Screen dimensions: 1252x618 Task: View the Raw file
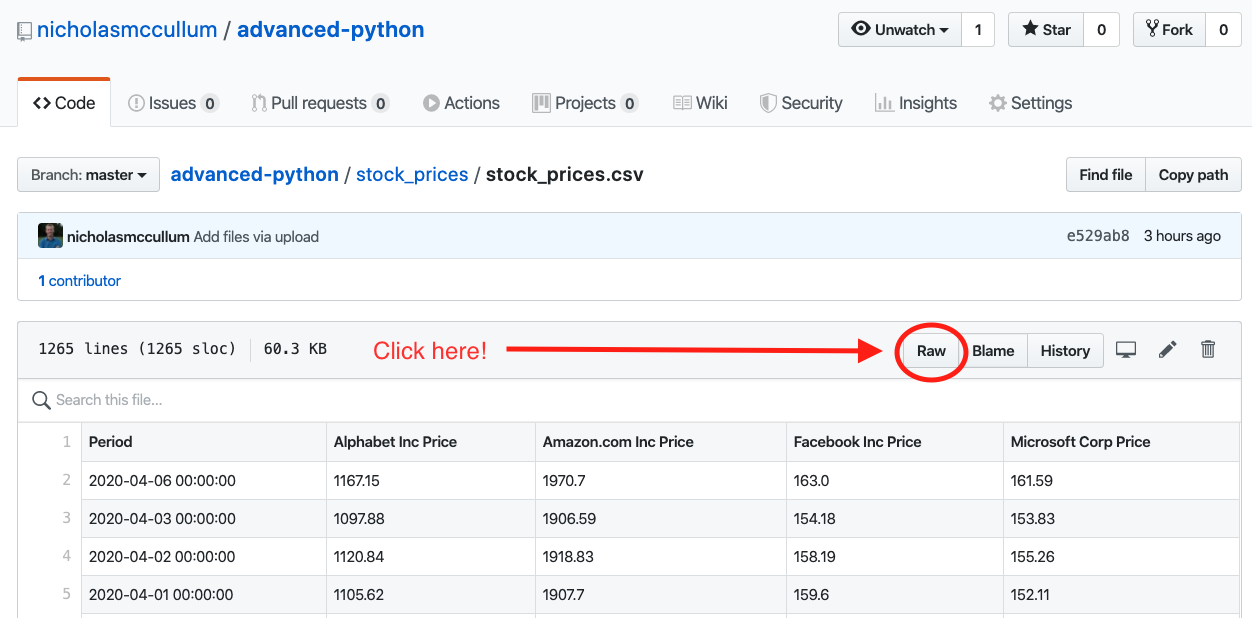pos(931,351)
